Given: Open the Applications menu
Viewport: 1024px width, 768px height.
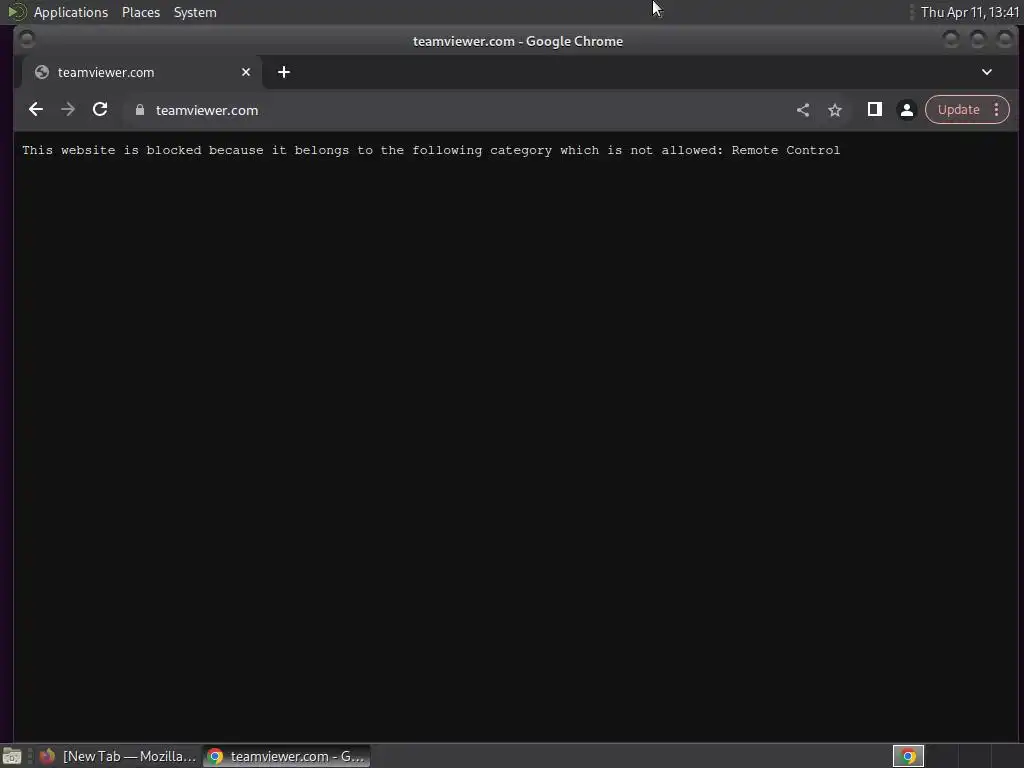Looking at the screenshot, I should 71,12.
